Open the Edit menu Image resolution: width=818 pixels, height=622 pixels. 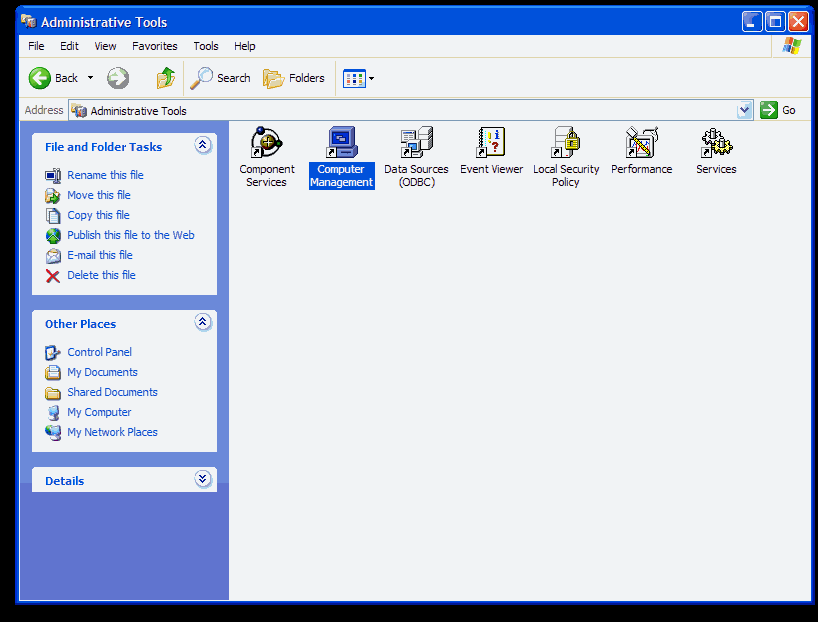(69, 46)
